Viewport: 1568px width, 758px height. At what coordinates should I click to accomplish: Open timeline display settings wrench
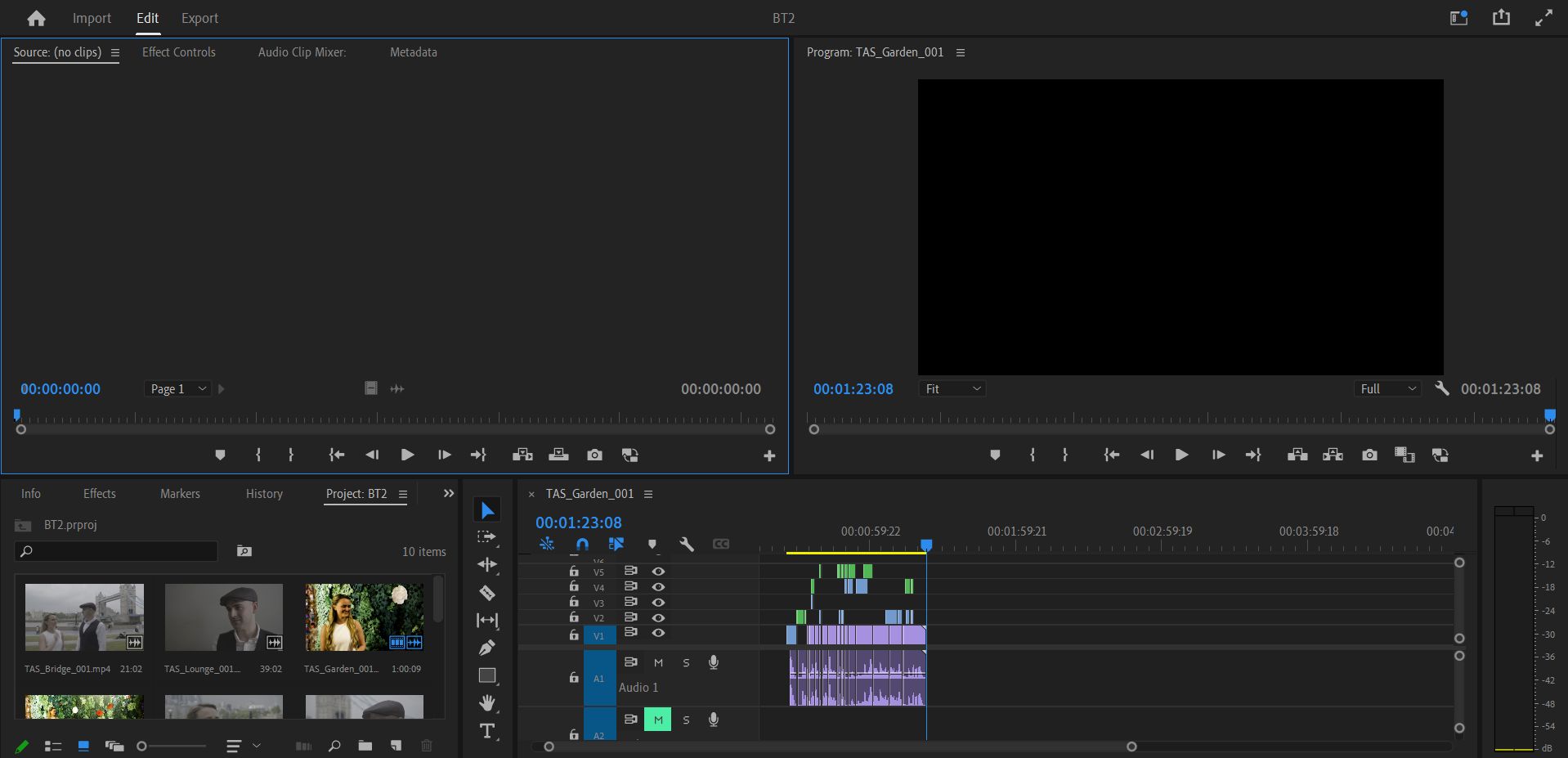[x=687, y=544]
